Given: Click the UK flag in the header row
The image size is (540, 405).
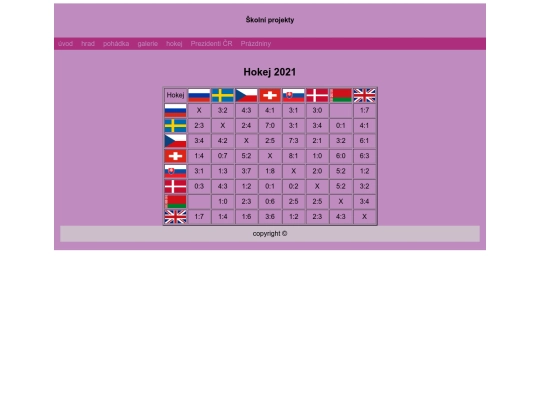Looking at the screenshot, I should pyautogui.click(x=364, y=95).
